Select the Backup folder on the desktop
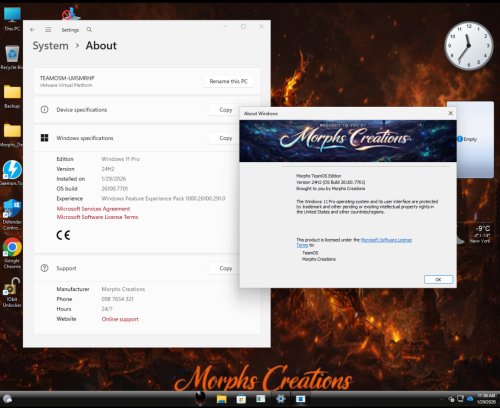This screenshot has width=500, height=408. 12,96
